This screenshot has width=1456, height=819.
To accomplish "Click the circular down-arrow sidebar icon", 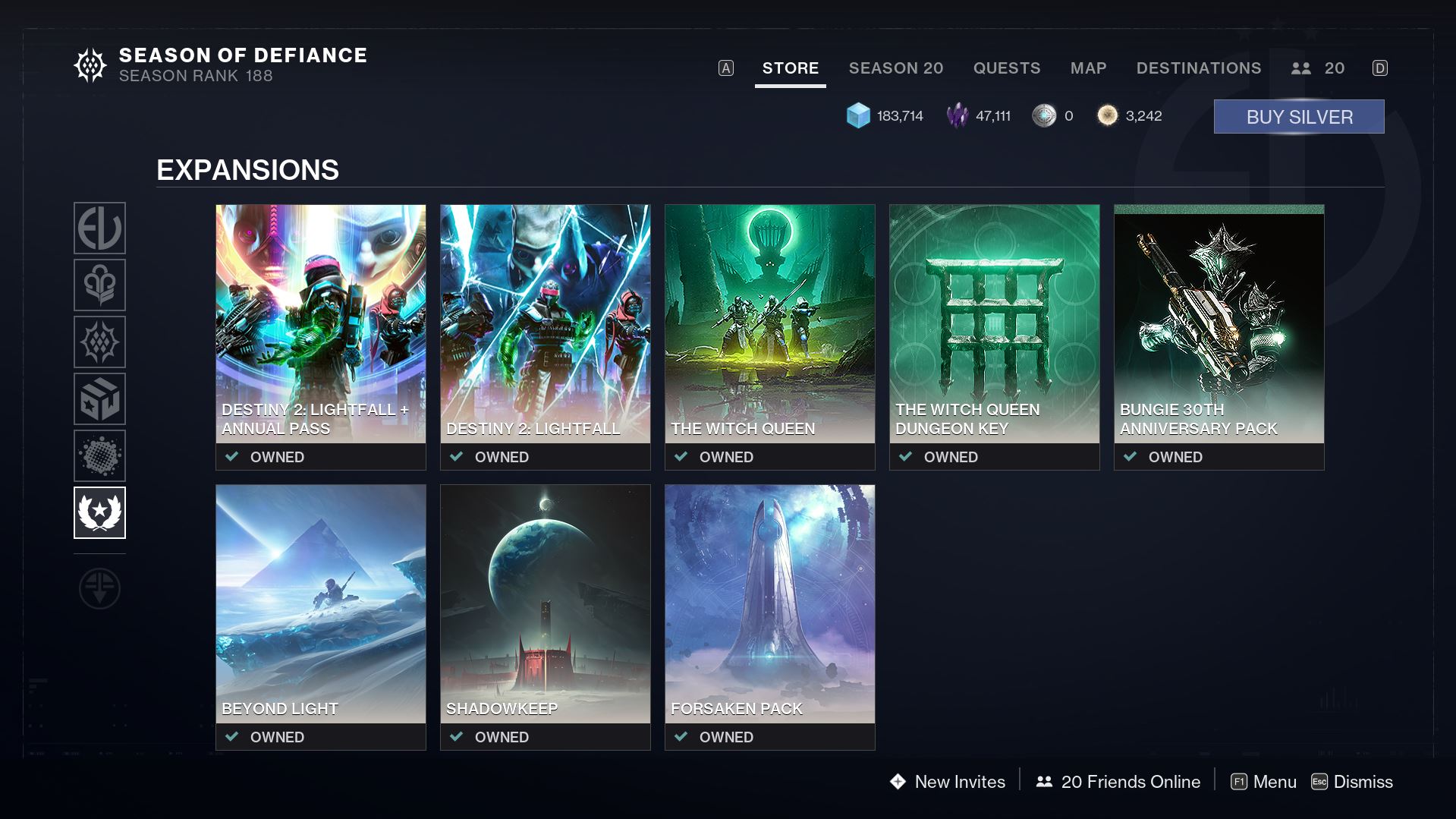I will click(99, 588).
